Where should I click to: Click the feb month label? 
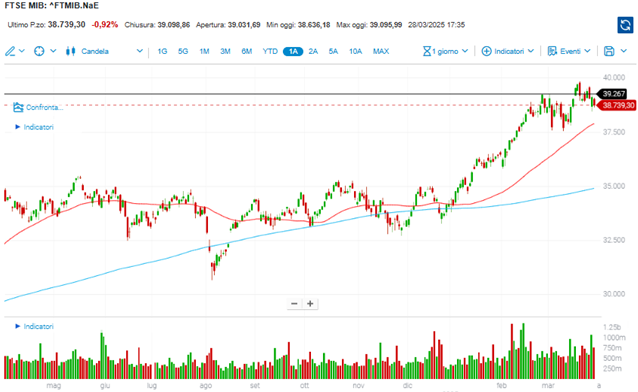point(501,385)
